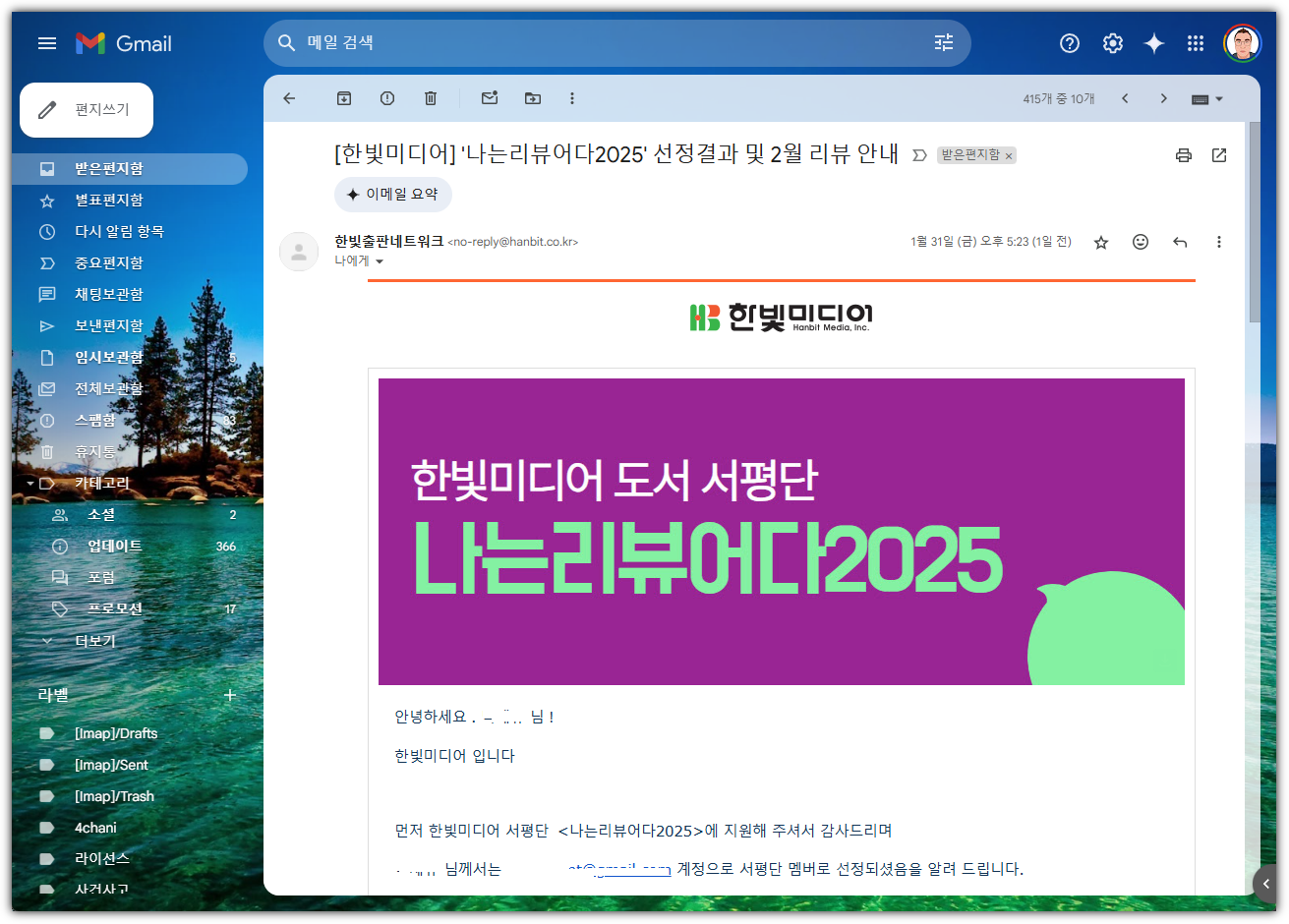Go to the newer email arrow
The height and width of the screenshot is (924, 1289).
1125,98
